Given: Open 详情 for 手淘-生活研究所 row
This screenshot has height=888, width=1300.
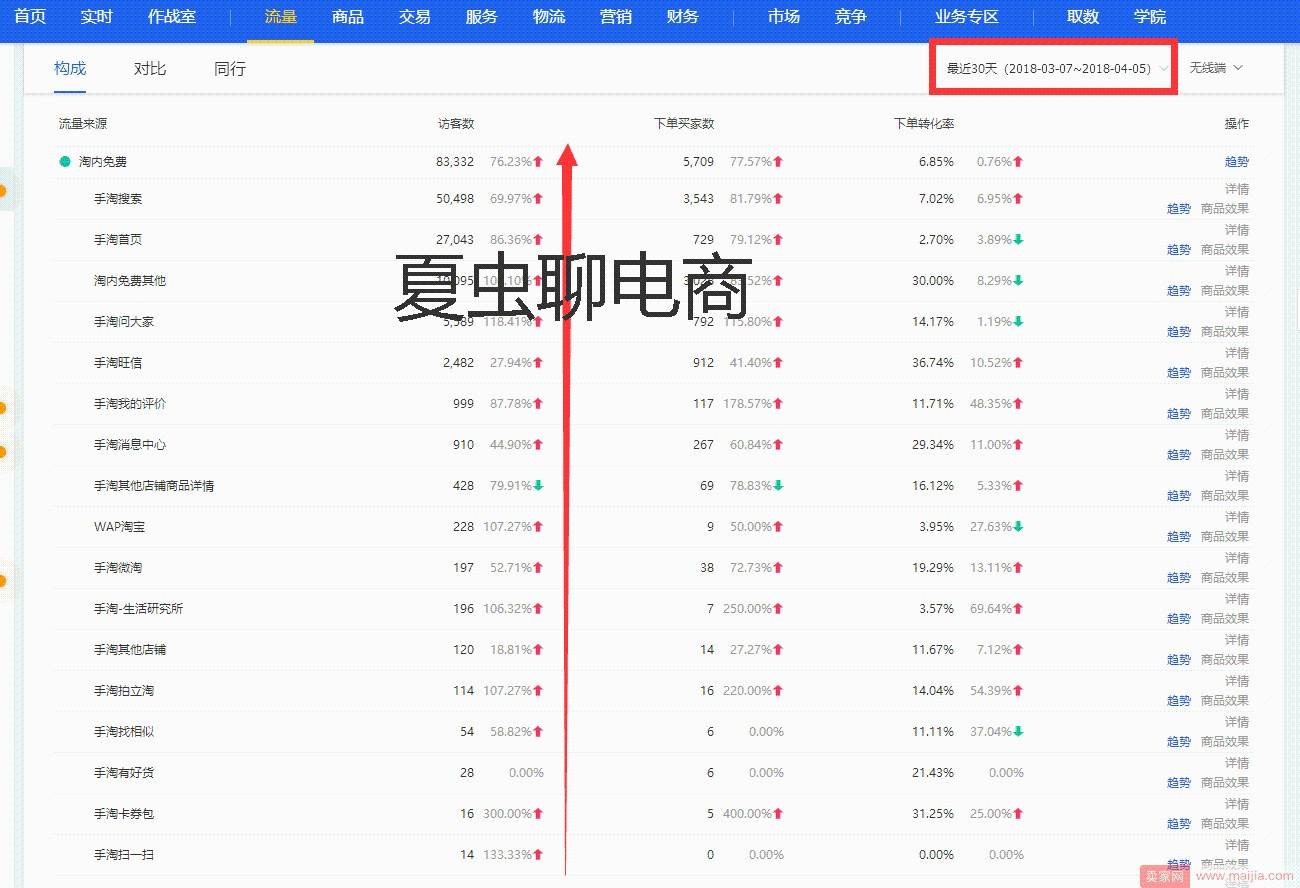Looking at the screenshot, I should (x=1237, y=599).
